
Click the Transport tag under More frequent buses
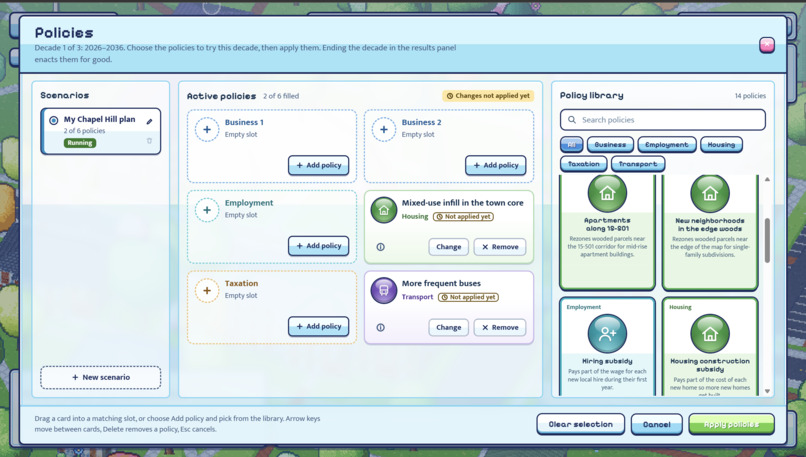(417, 297)
